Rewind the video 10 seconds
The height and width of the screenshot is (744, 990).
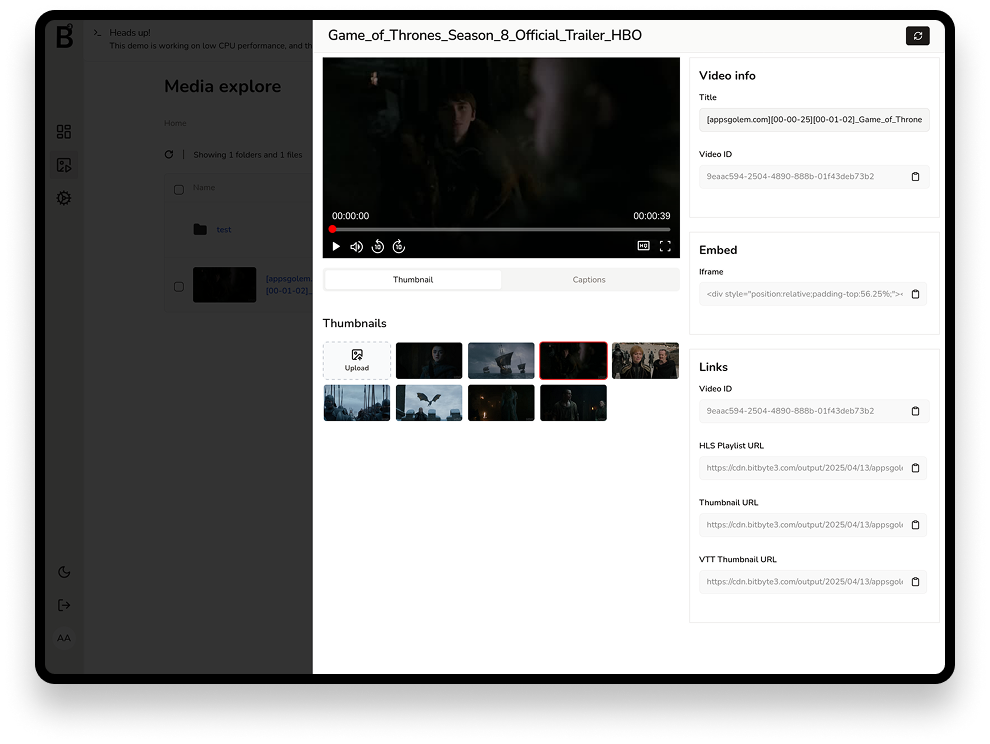point(378,246)
